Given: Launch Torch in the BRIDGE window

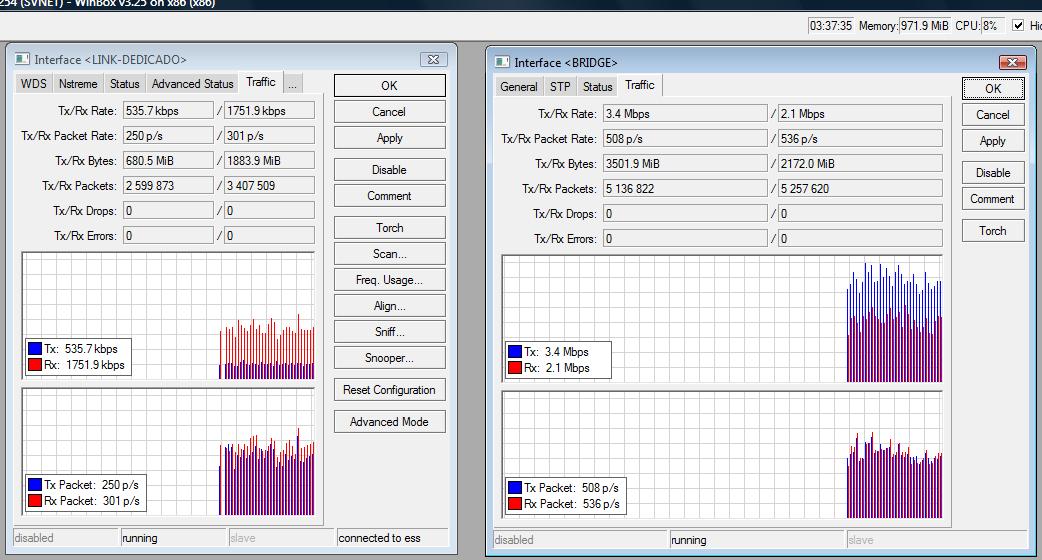Looking at the screenshot, I should pyautogui.click(x=992, y=231).
